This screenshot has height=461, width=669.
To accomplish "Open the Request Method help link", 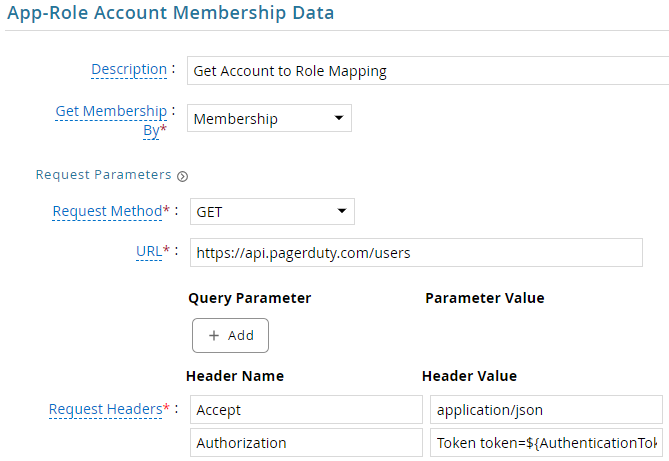I will tap(107, 211).
